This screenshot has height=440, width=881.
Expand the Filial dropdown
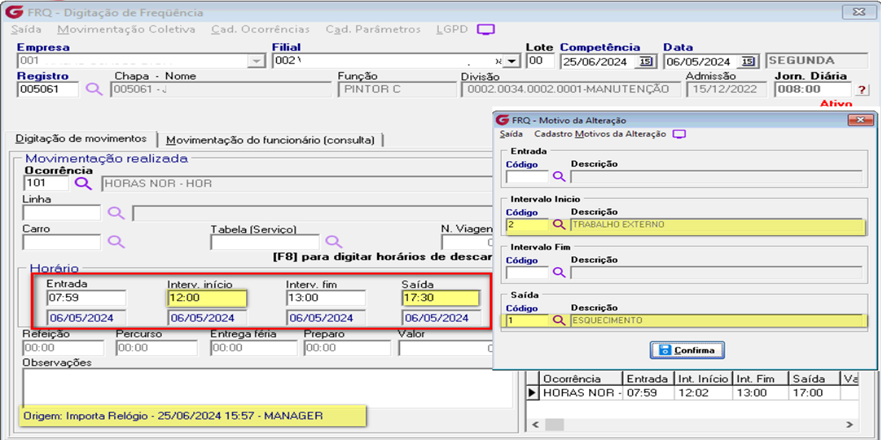(512, 61)
